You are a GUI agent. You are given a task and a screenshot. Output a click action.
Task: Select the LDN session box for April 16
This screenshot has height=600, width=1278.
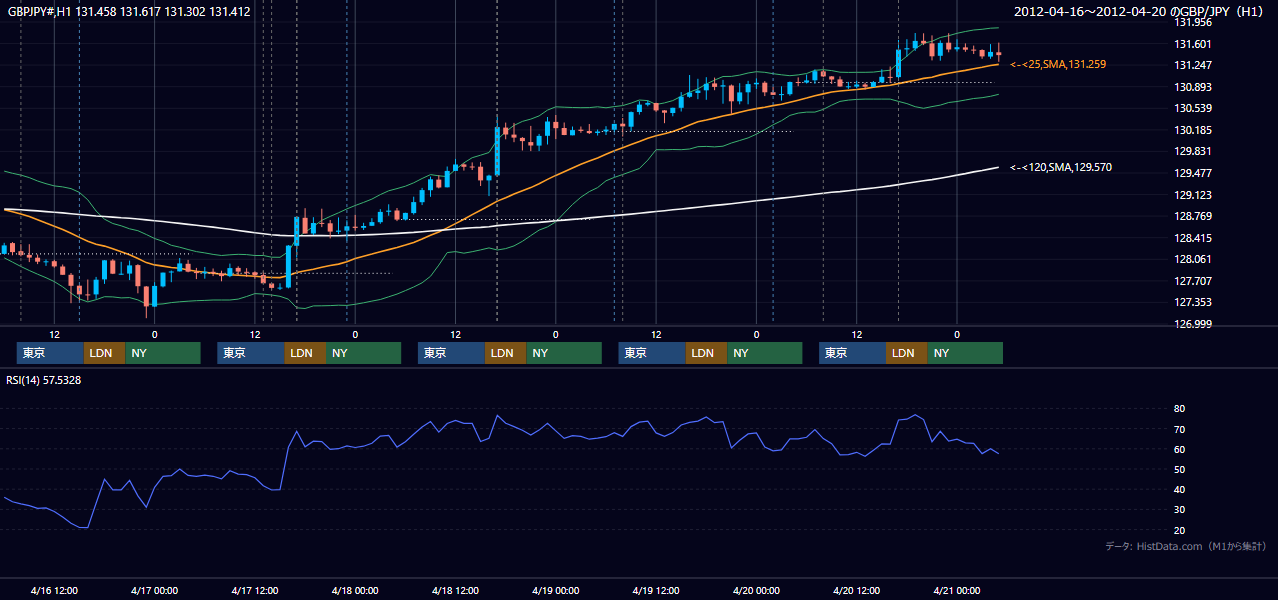pos(105,353)
